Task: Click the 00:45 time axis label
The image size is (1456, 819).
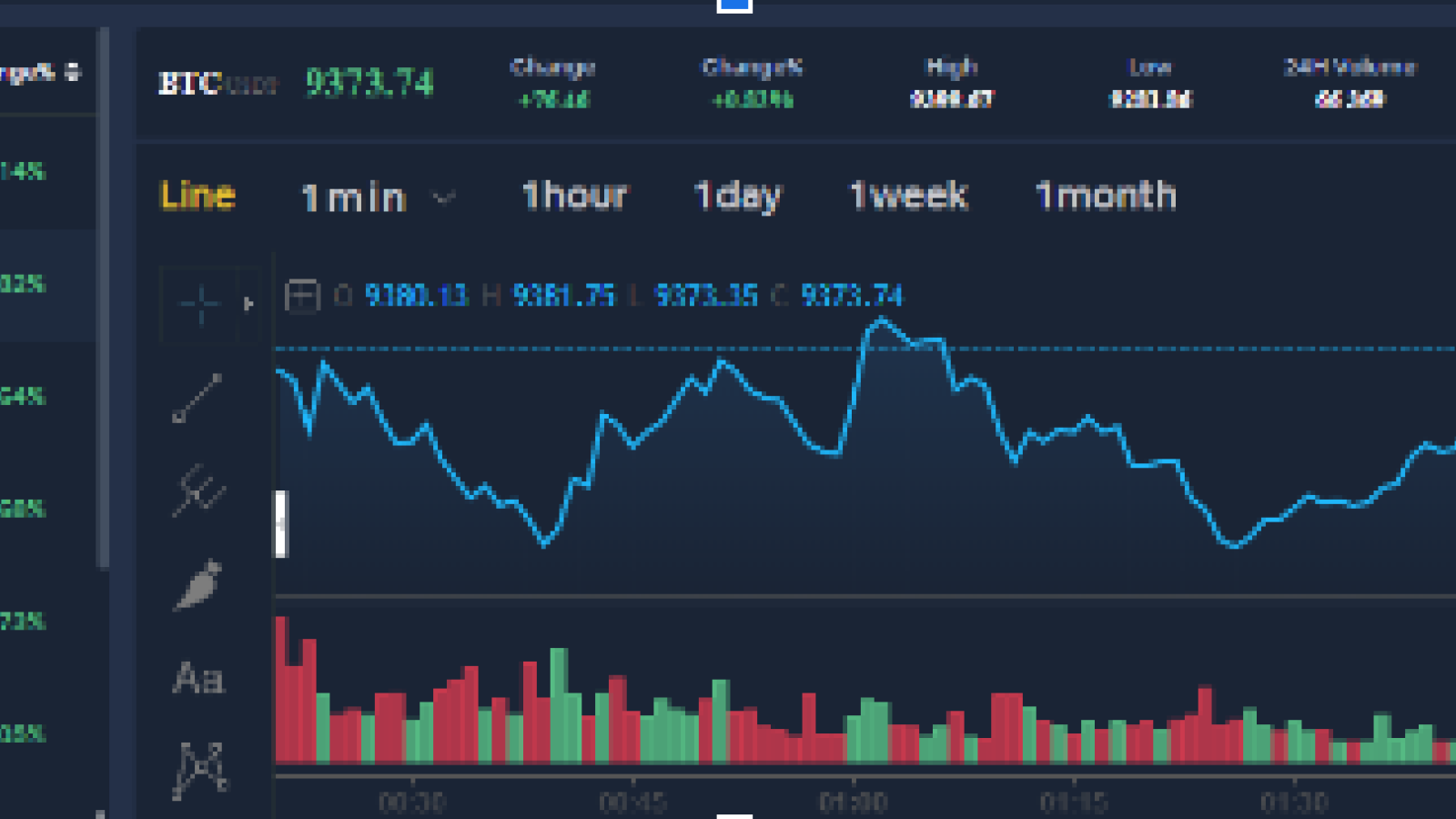Action: (633, 802)
